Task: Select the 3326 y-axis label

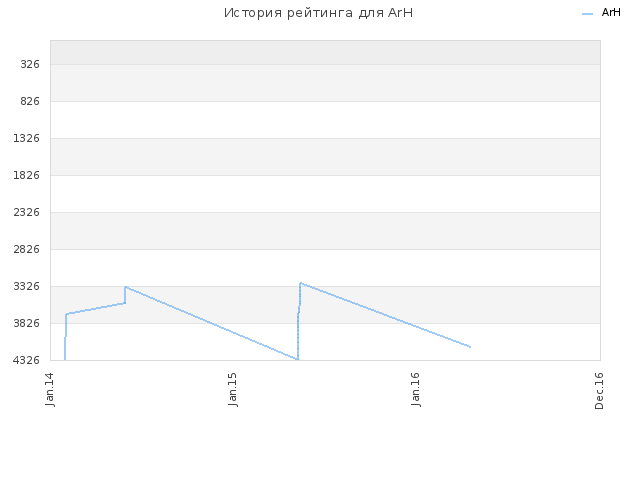Action: [27, 286]
